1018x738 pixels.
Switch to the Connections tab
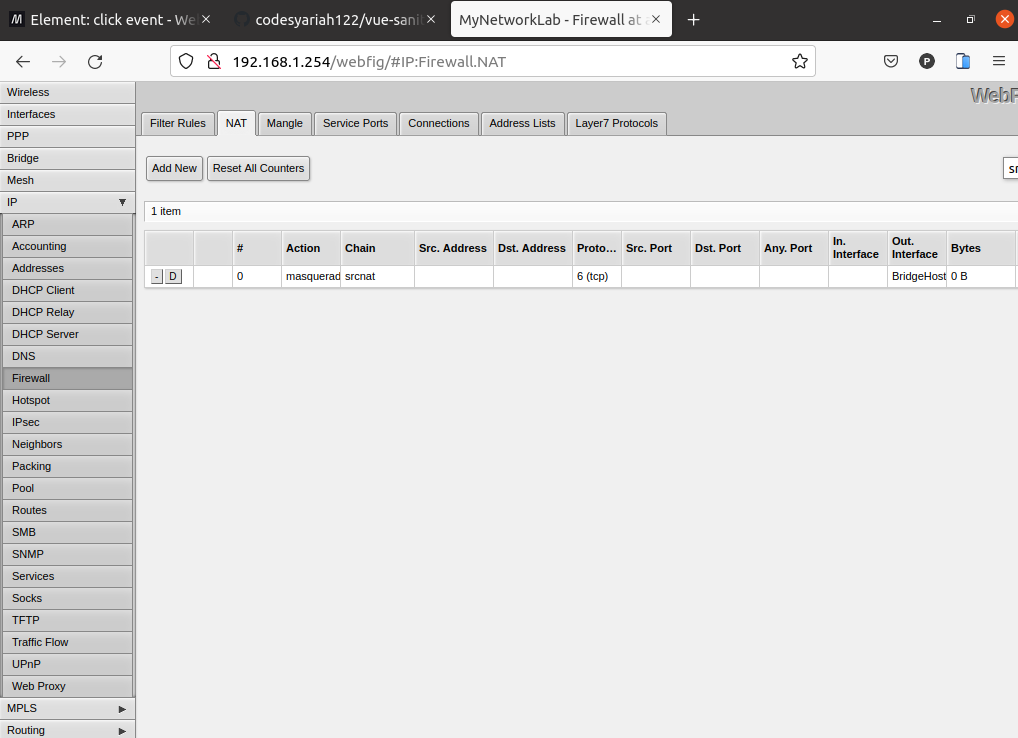pyautogui.click(x=439, y=123)
